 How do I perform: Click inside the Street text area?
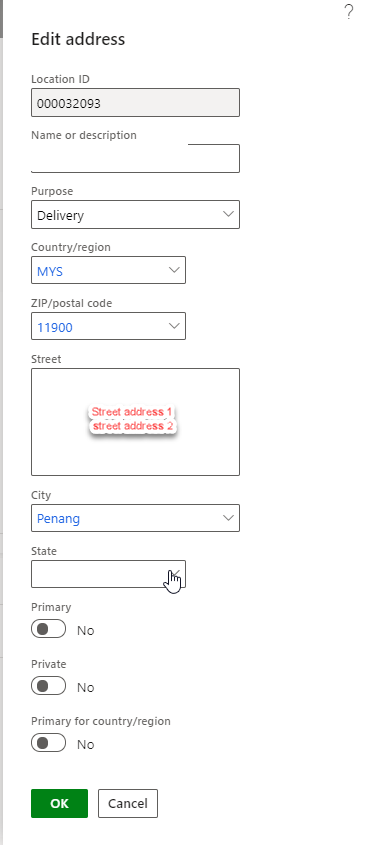135,422
